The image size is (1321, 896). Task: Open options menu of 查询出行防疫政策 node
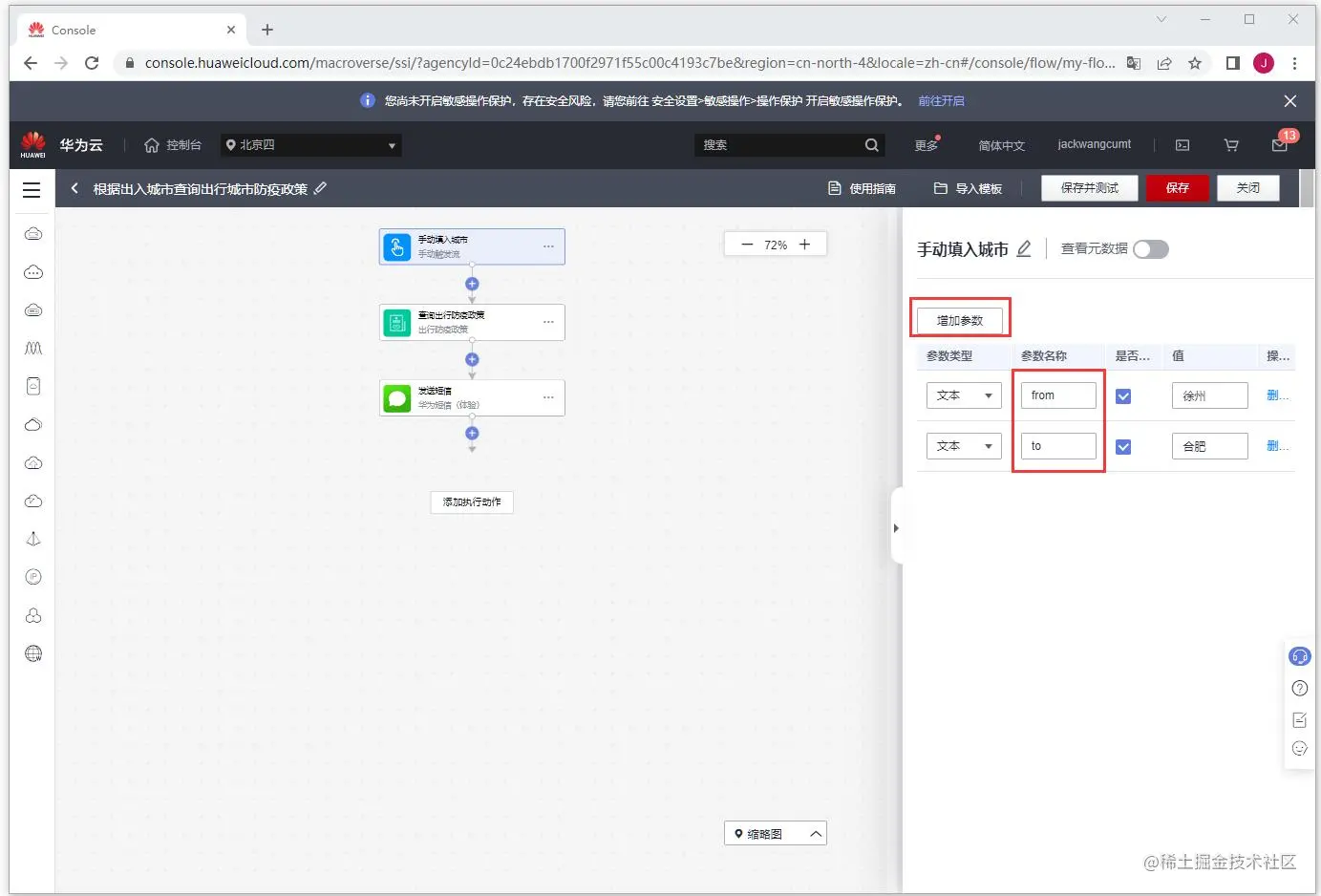click(548, 322)
